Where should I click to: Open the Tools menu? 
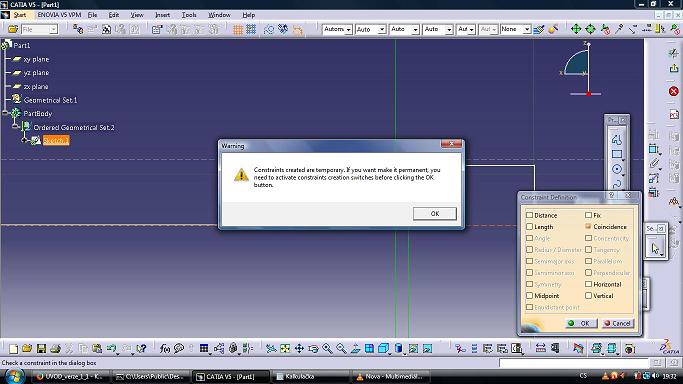click(189, 15)
